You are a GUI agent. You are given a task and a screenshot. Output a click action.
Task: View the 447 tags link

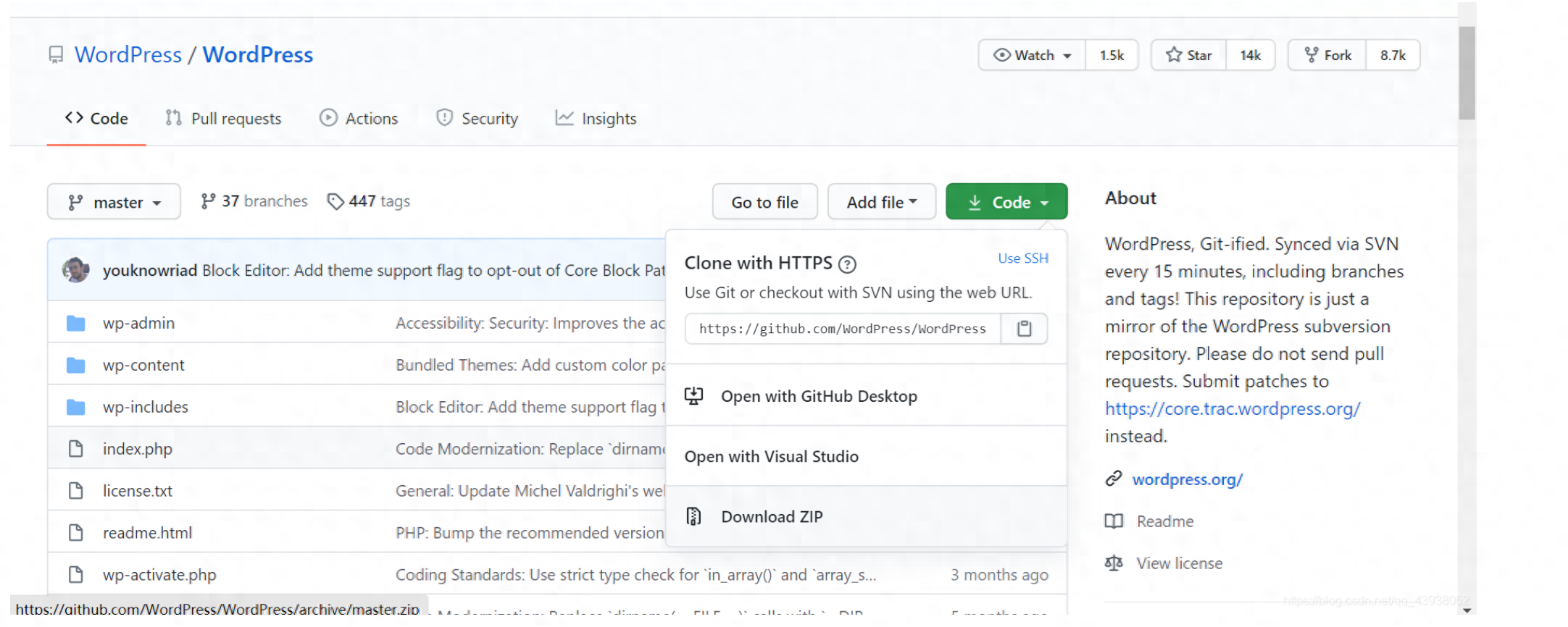click(x=369, y=201)
